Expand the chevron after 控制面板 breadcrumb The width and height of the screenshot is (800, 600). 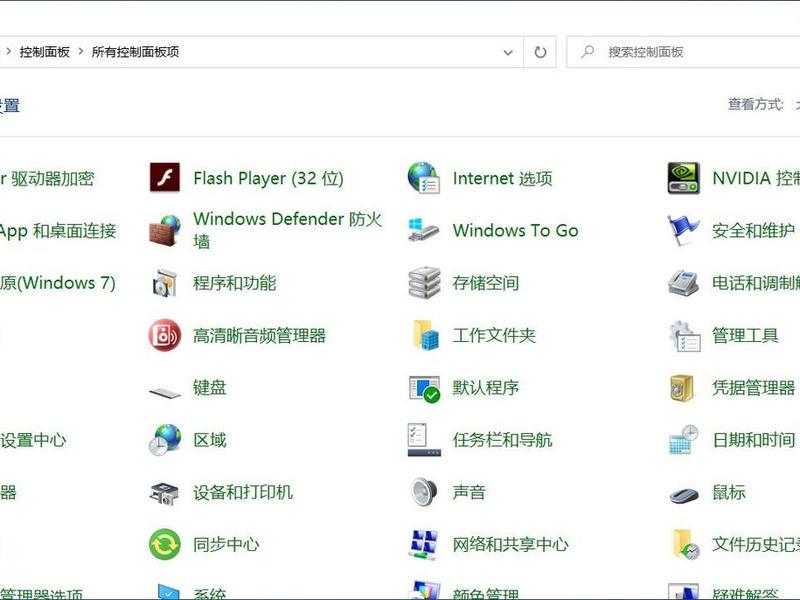coord(81,52)
